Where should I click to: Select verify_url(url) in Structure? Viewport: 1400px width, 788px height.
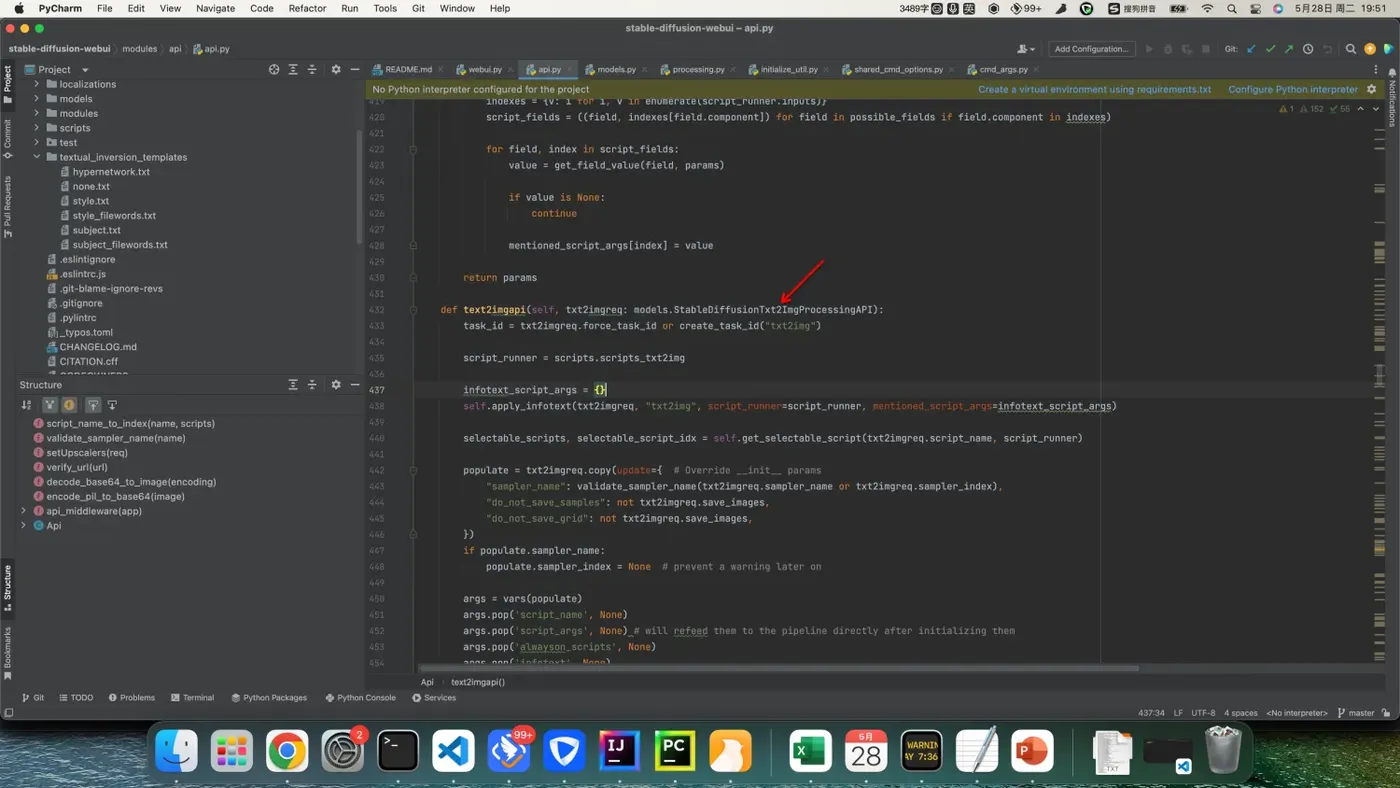(x=77, y=467)
